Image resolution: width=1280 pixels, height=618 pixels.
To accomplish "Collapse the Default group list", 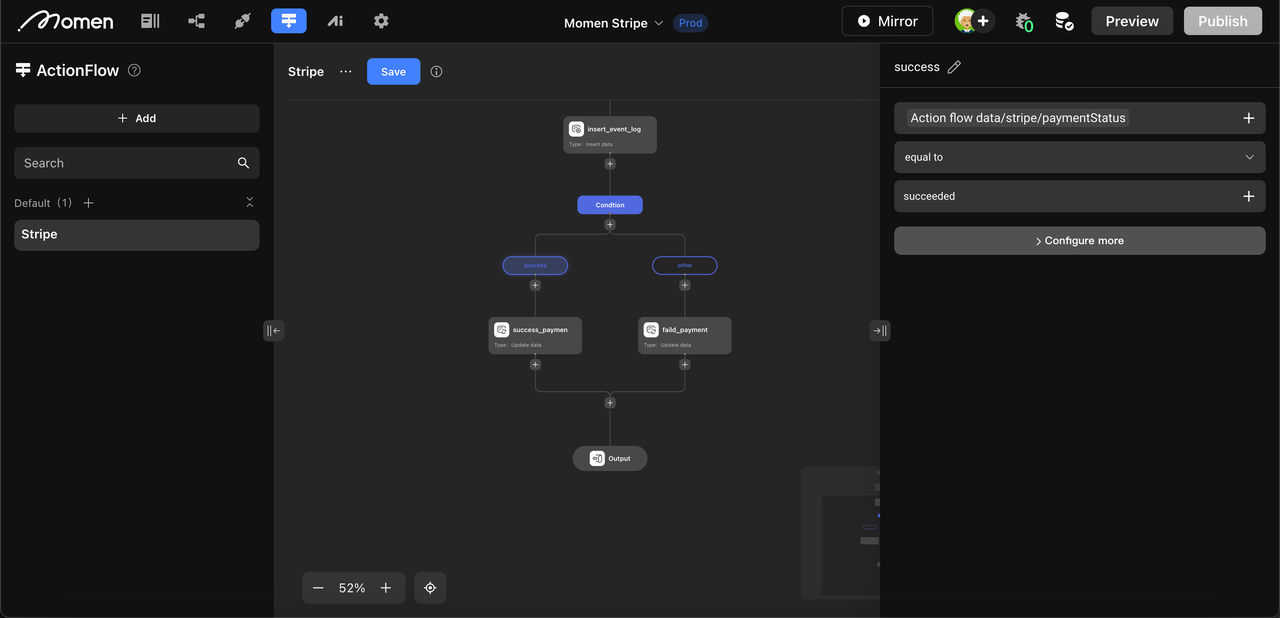I will pos(249,203).
